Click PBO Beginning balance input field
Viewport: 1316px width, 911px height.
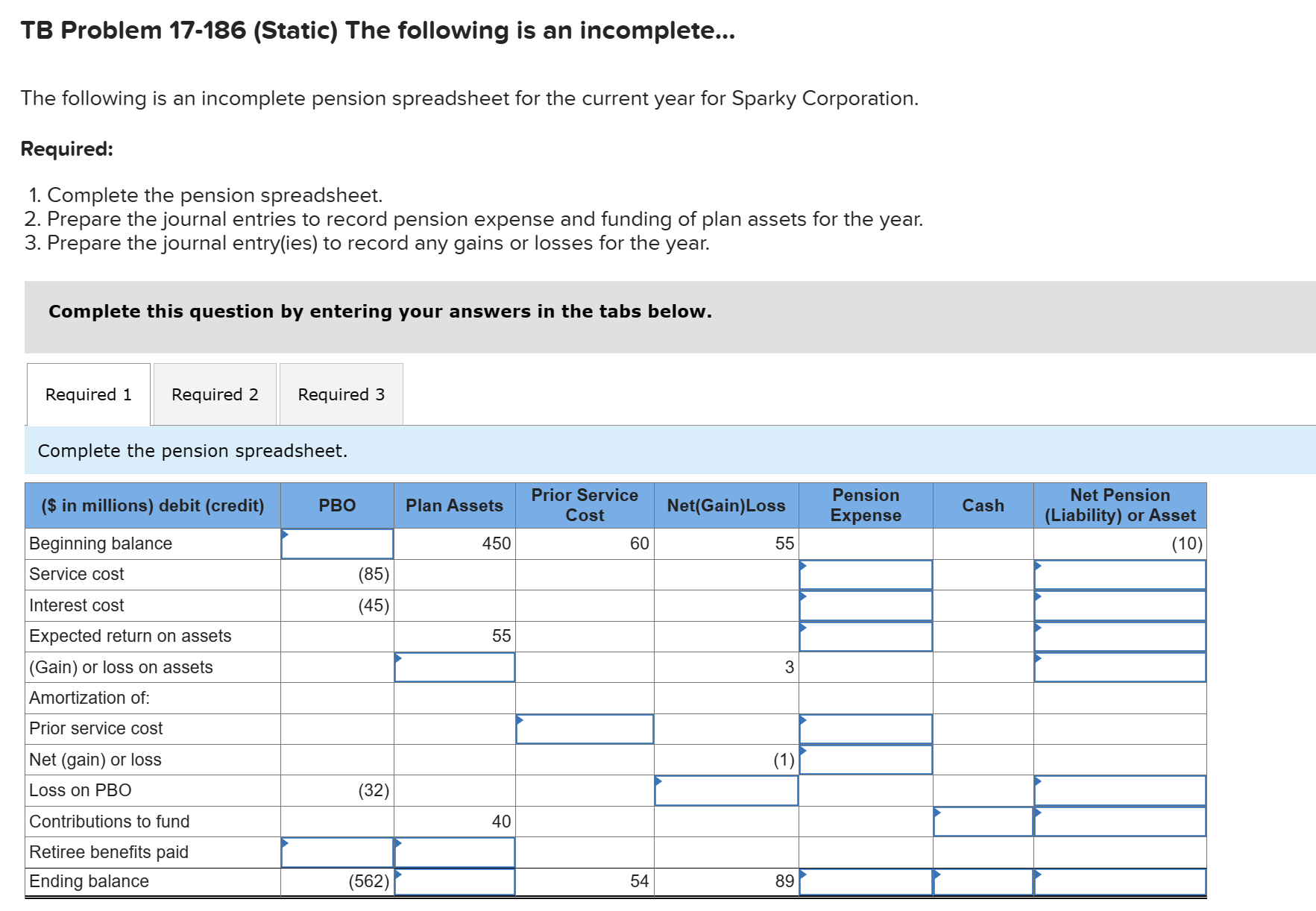pyautogui.click(x=337, y=543)
